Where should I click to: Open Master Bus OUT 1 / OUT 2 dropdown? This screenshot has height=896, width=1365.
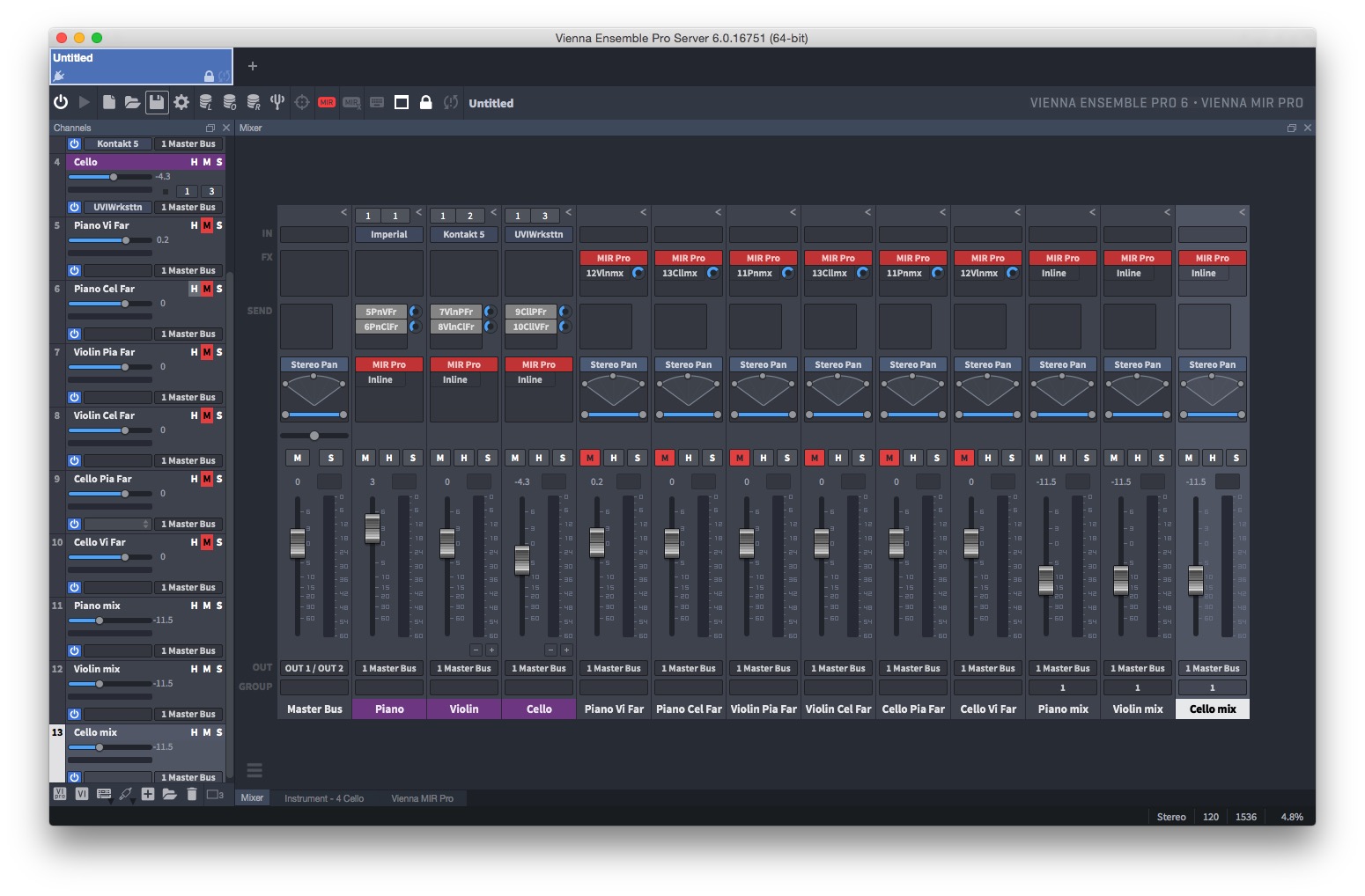pos(314,668)
